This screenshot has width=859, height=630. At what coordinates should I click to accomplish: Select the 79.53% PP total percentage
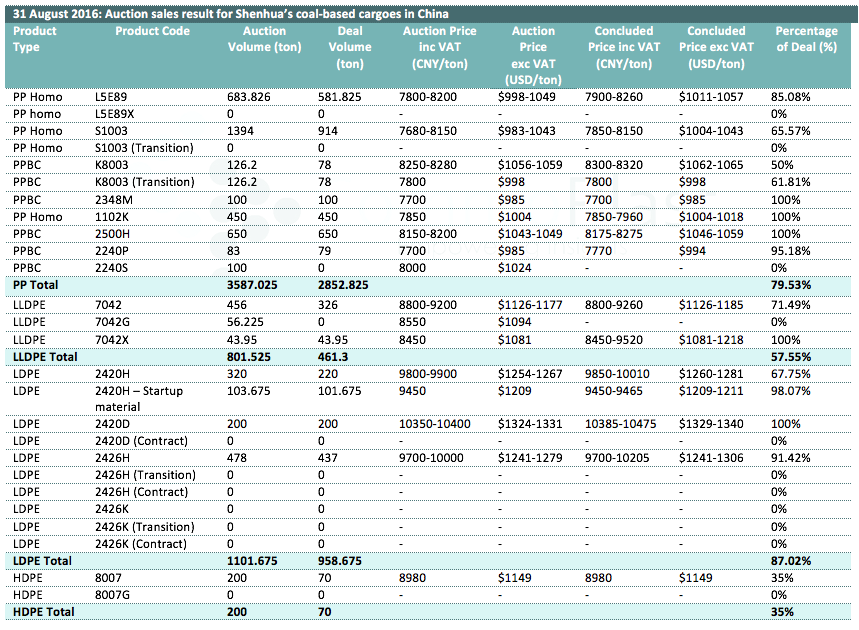[x=792, y=285]
